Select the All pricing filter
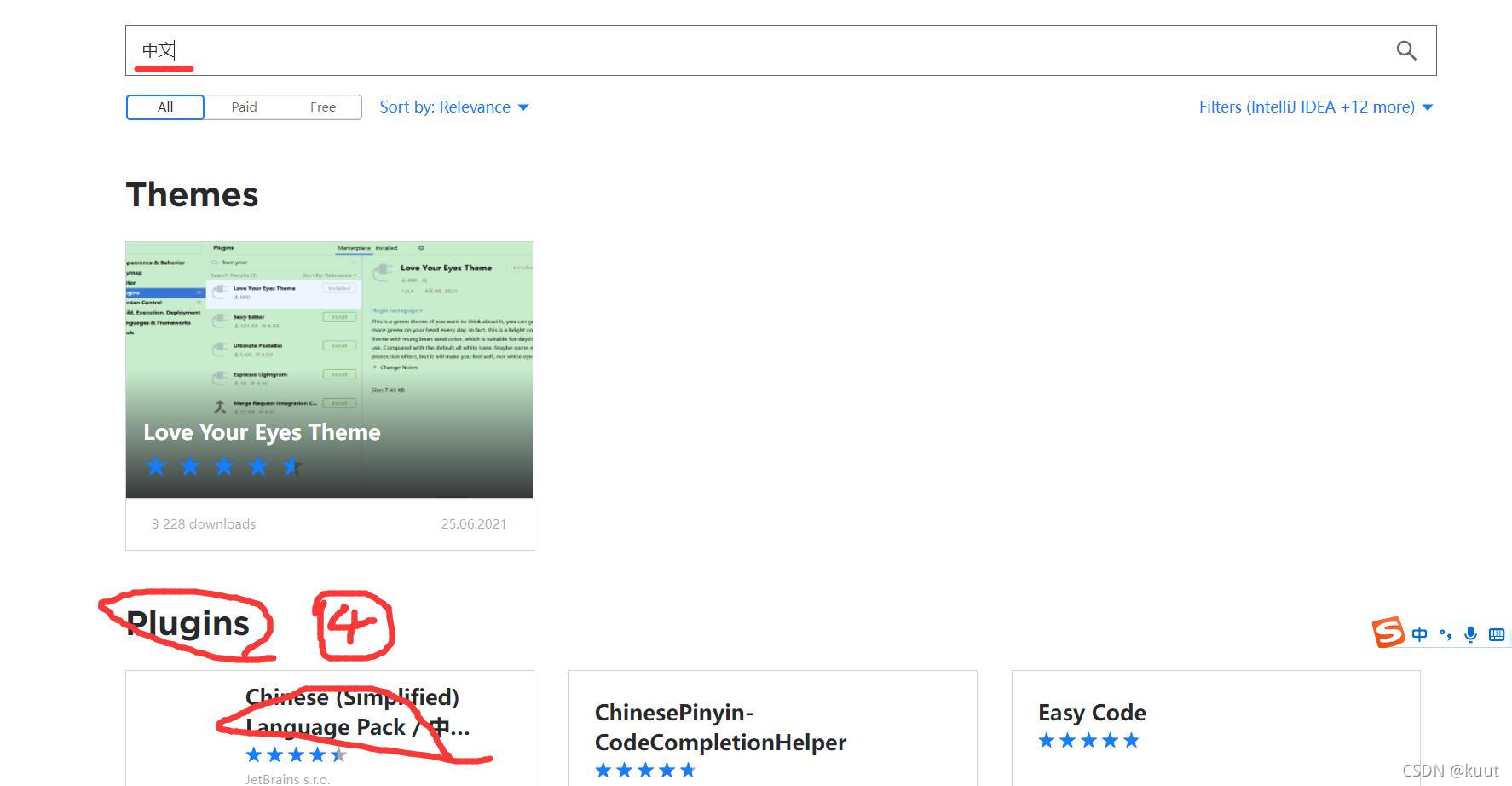 (x=165, y=107)
